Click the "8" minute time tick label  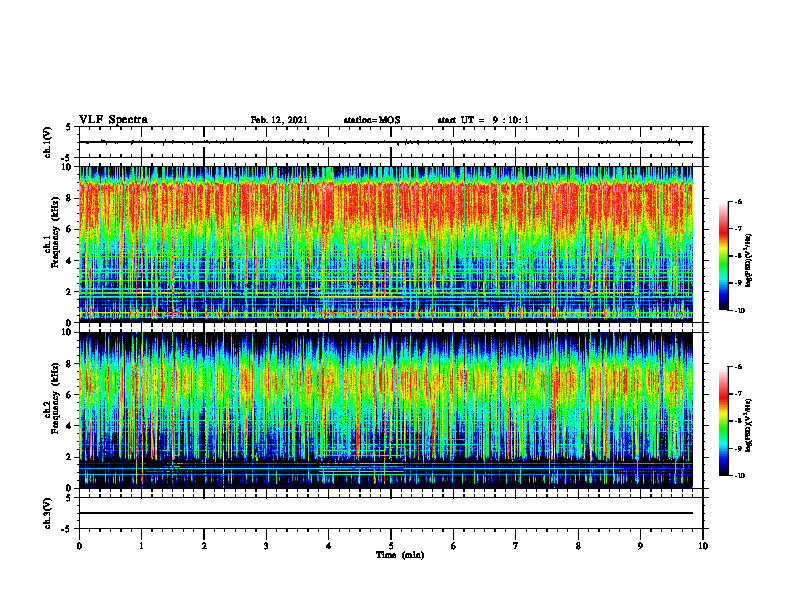click(x=578, y=546)
